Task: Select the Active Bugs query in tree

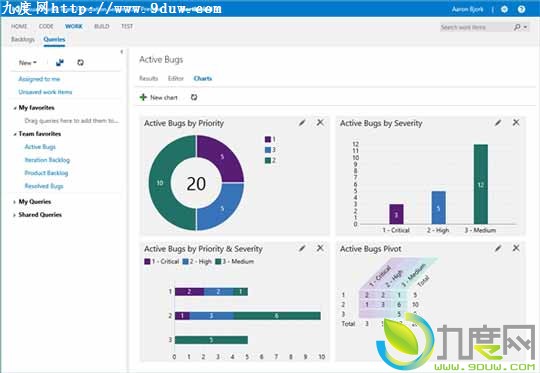Action: click(x=40, y=147)
